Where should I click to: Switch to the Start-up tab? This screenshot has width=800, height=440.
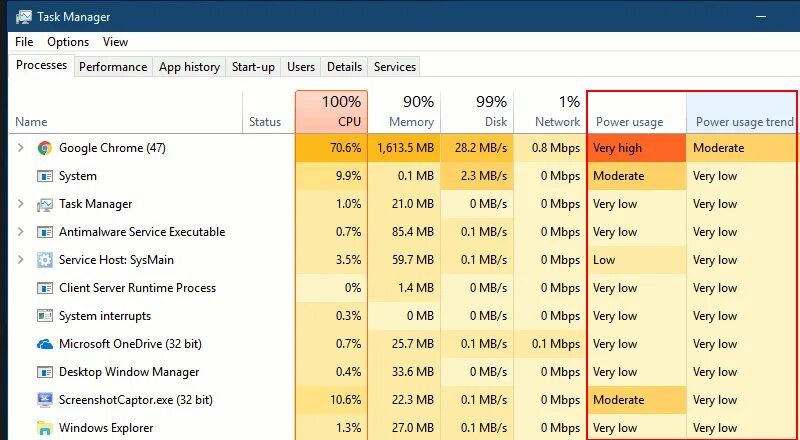coord(253,67)
